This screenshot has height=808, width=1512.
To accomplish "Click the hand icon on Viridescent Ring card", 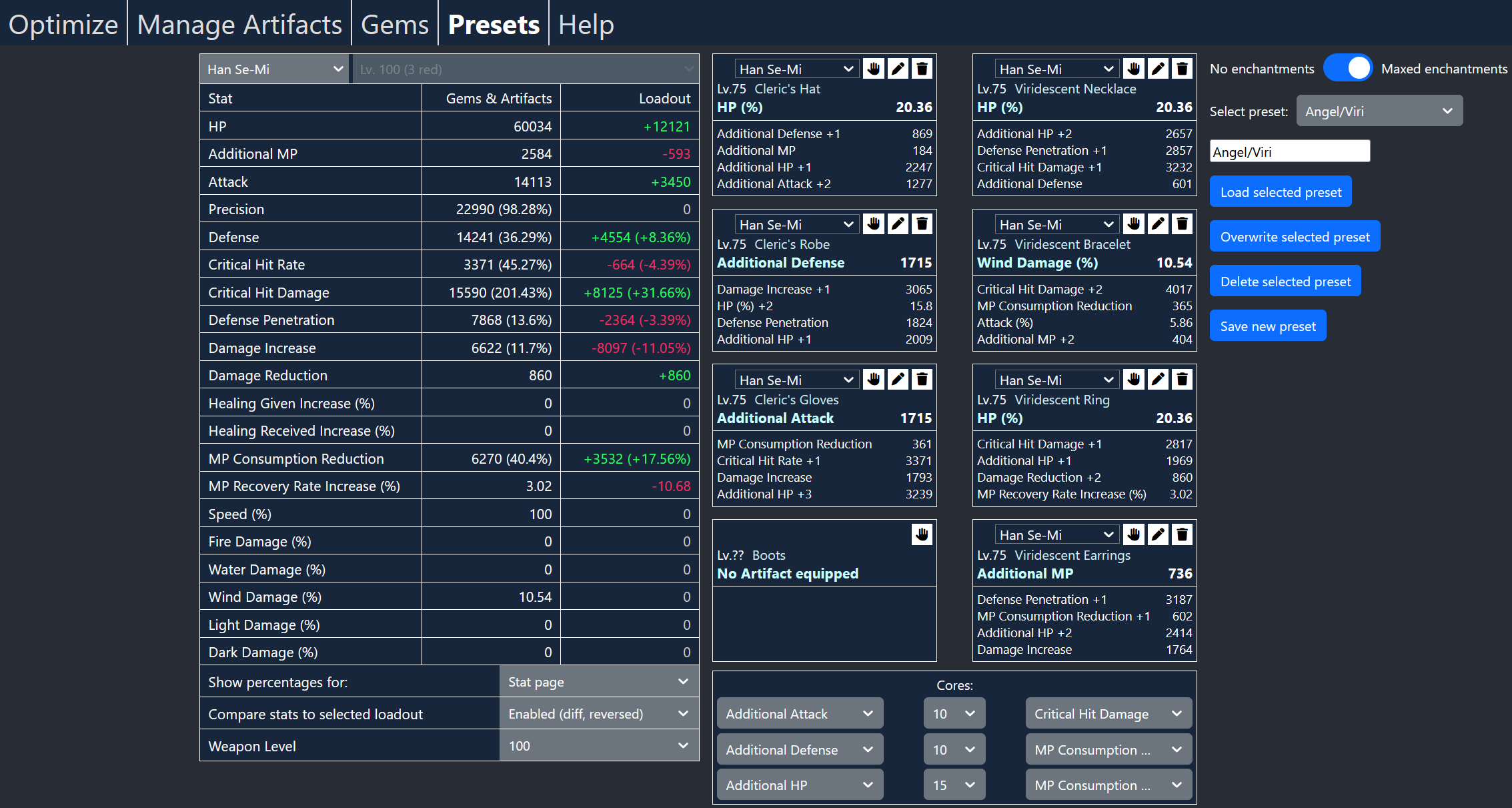I will [1134, 379].
